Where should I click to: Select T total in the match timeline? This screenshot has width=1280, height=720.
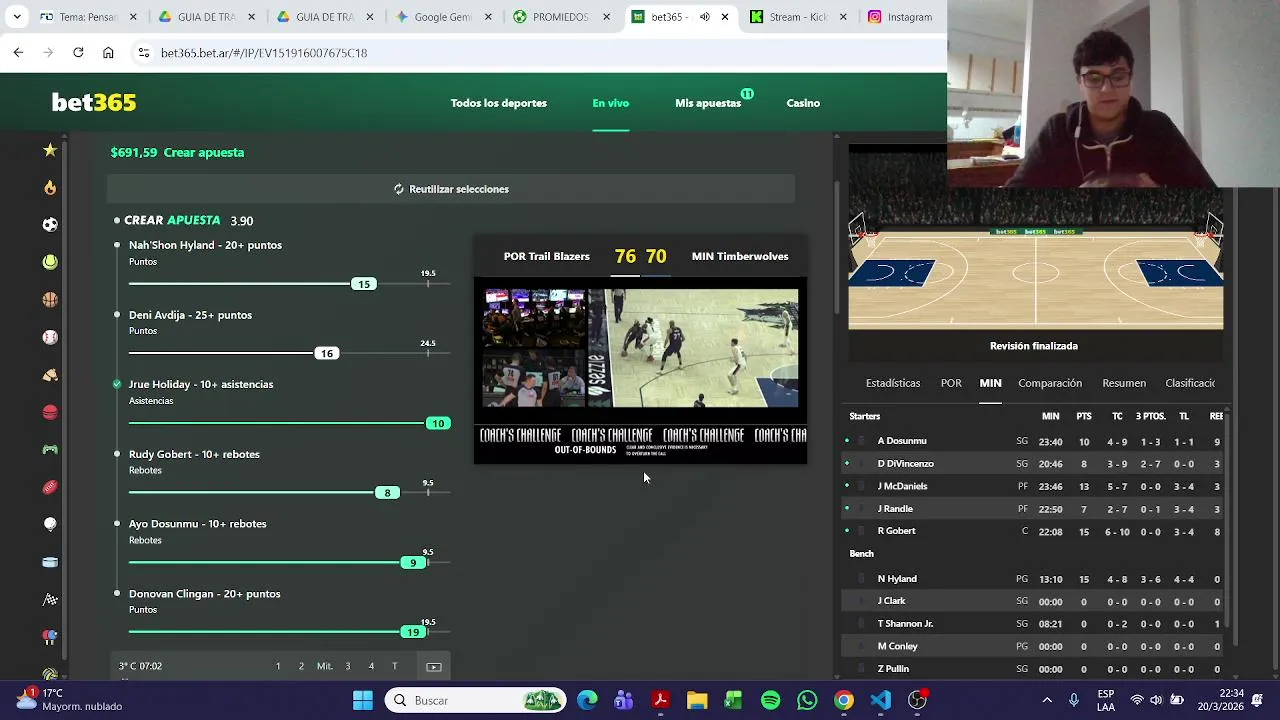[394, 666]
